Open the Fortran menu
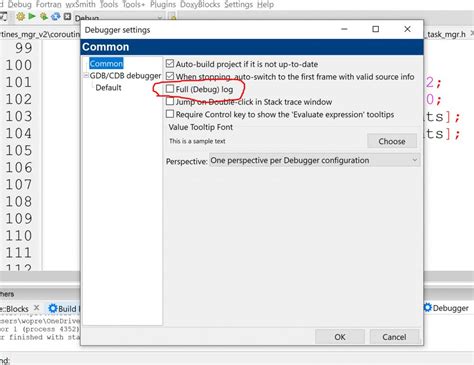This screenshot has width=474, height=365. pyautogui.click(x=49, y=5)
